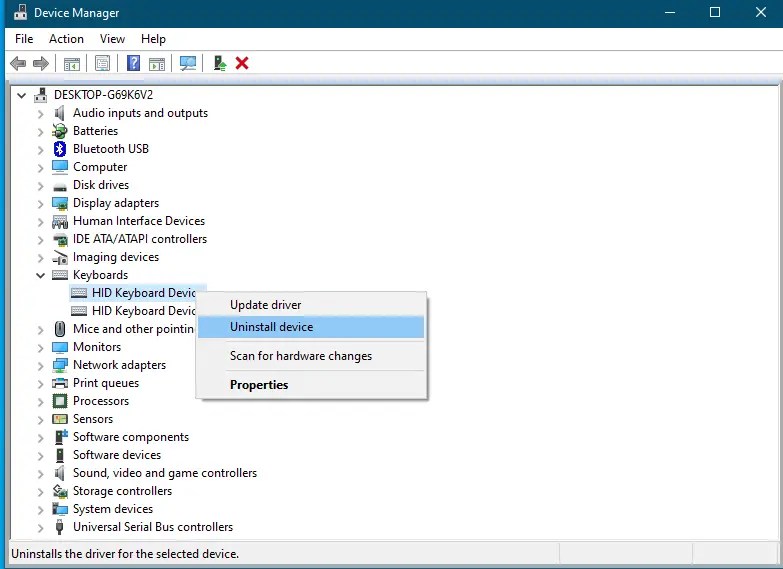Click Show/Hide Console Tree toolbar icon
Image resolution: width=783 pixels, height=569 pixels.
click(x=72, y=63)
